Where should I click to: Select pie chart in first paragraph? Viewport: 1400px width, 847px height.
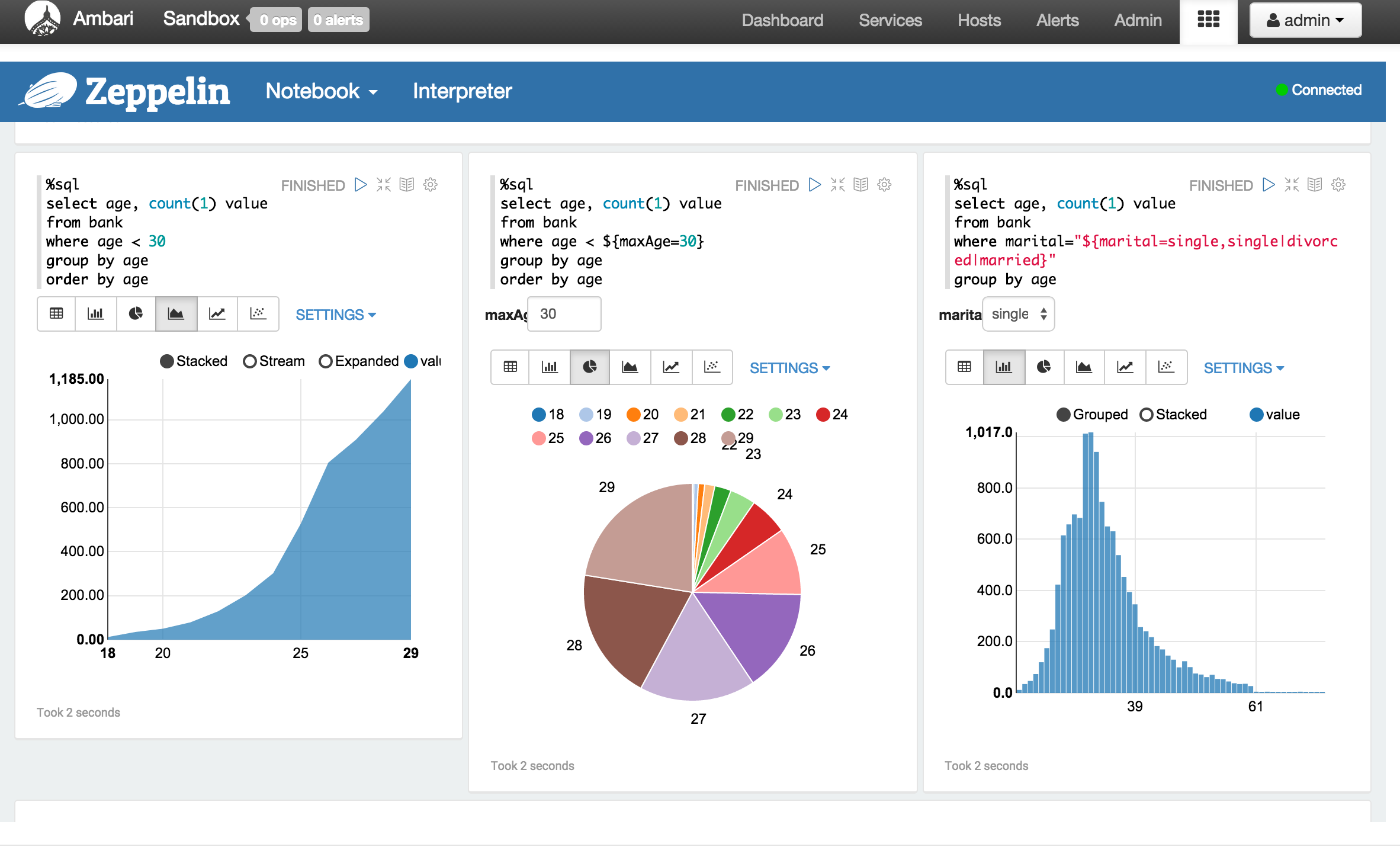(x=136, y=314)
